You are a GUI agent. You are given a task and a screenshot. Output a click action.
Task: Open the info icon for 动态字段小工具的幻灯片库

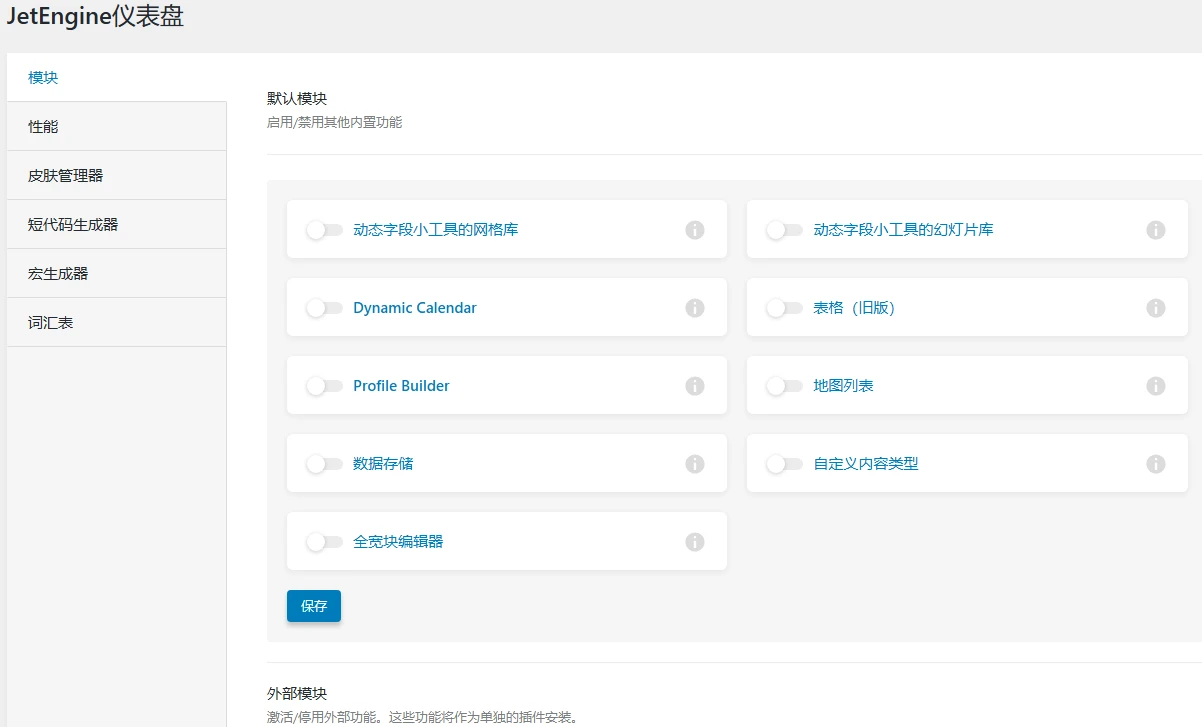[x=1156, y=229]
